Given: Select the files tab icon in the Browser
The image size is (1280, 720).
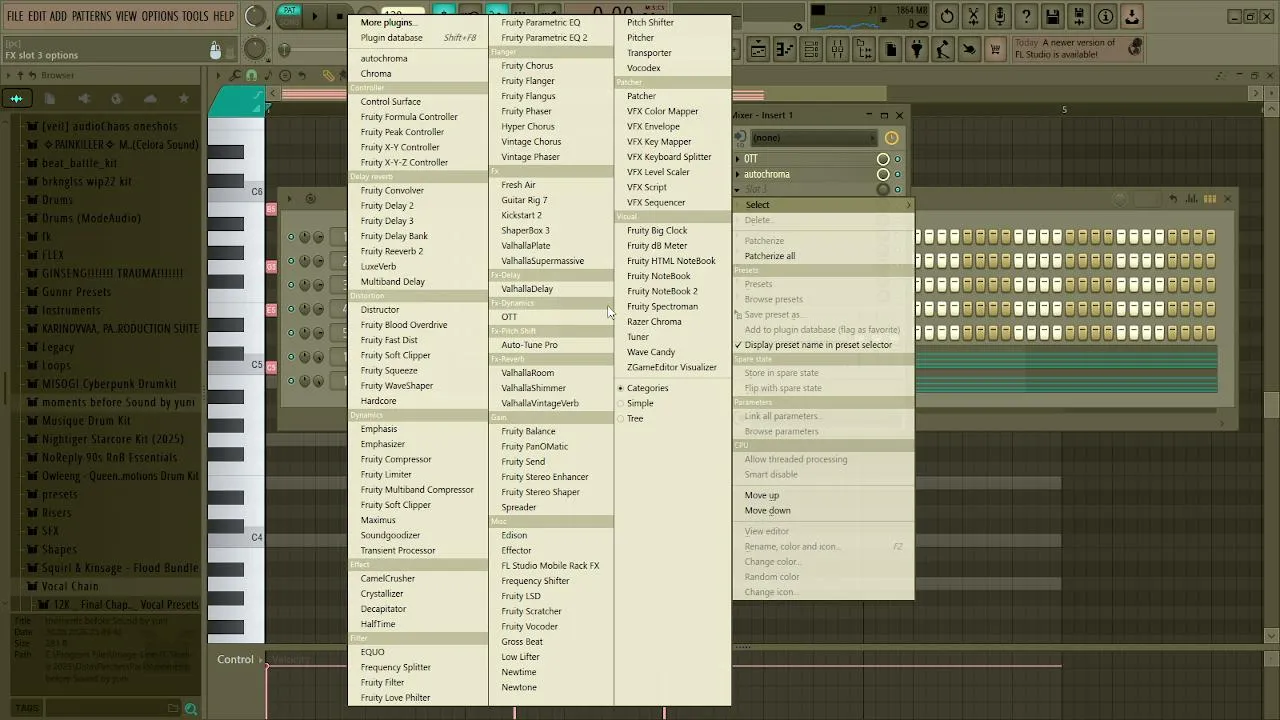Looking at the screenshot, I should (x=50, y=98).
